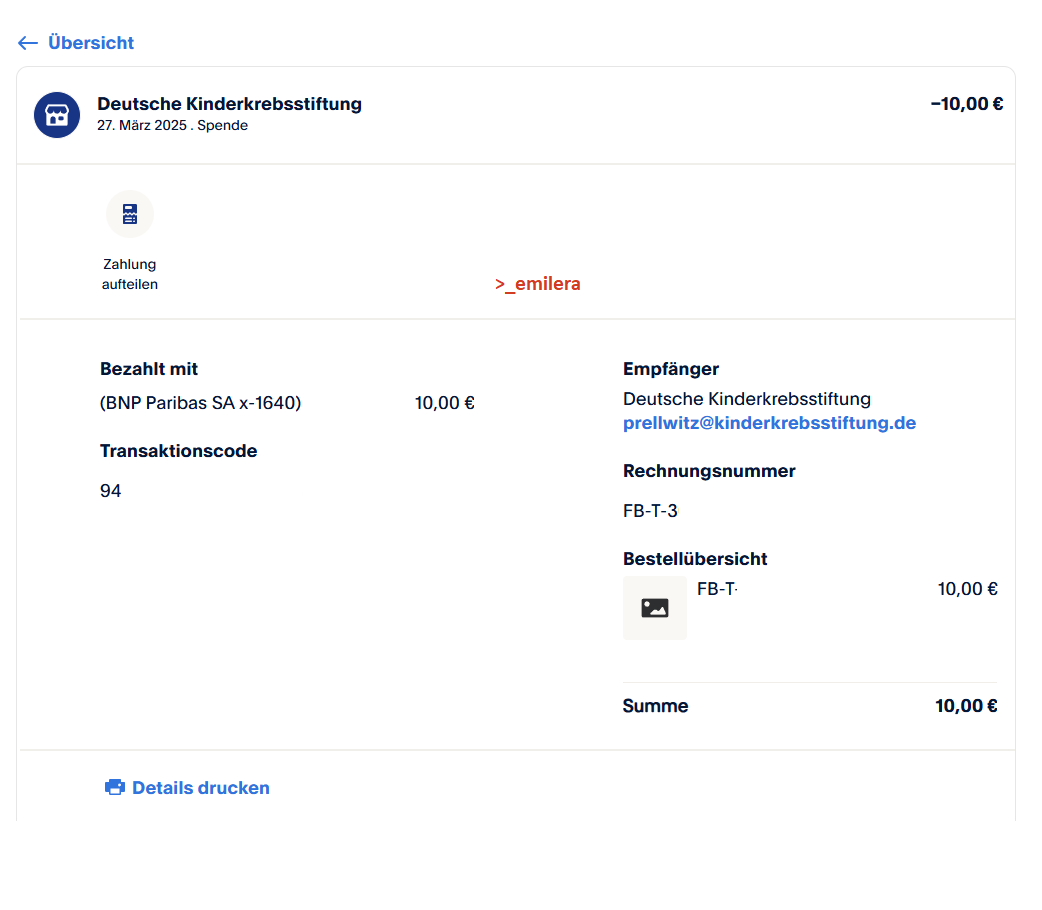Screen dimensions: 1042x910
Task: Open the Details drucken link
Action: [x=200, y=788]
